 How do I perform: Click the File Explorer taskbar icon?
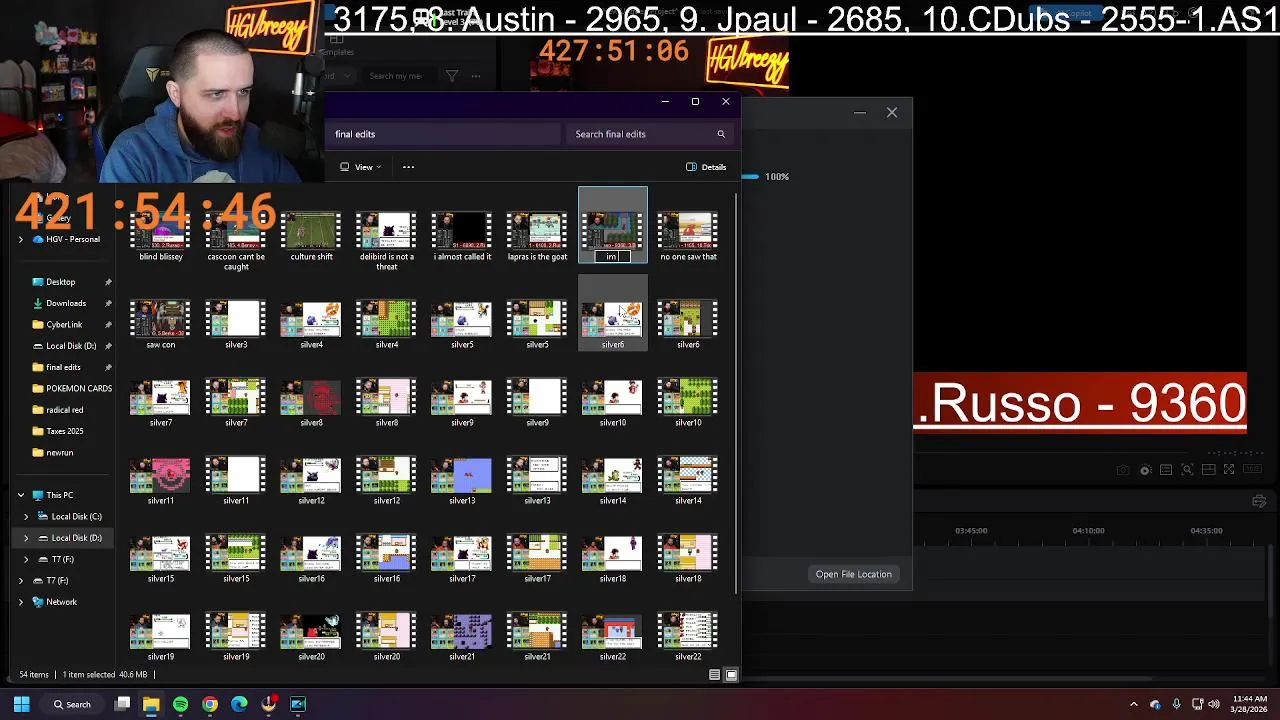tap(151, 704)
